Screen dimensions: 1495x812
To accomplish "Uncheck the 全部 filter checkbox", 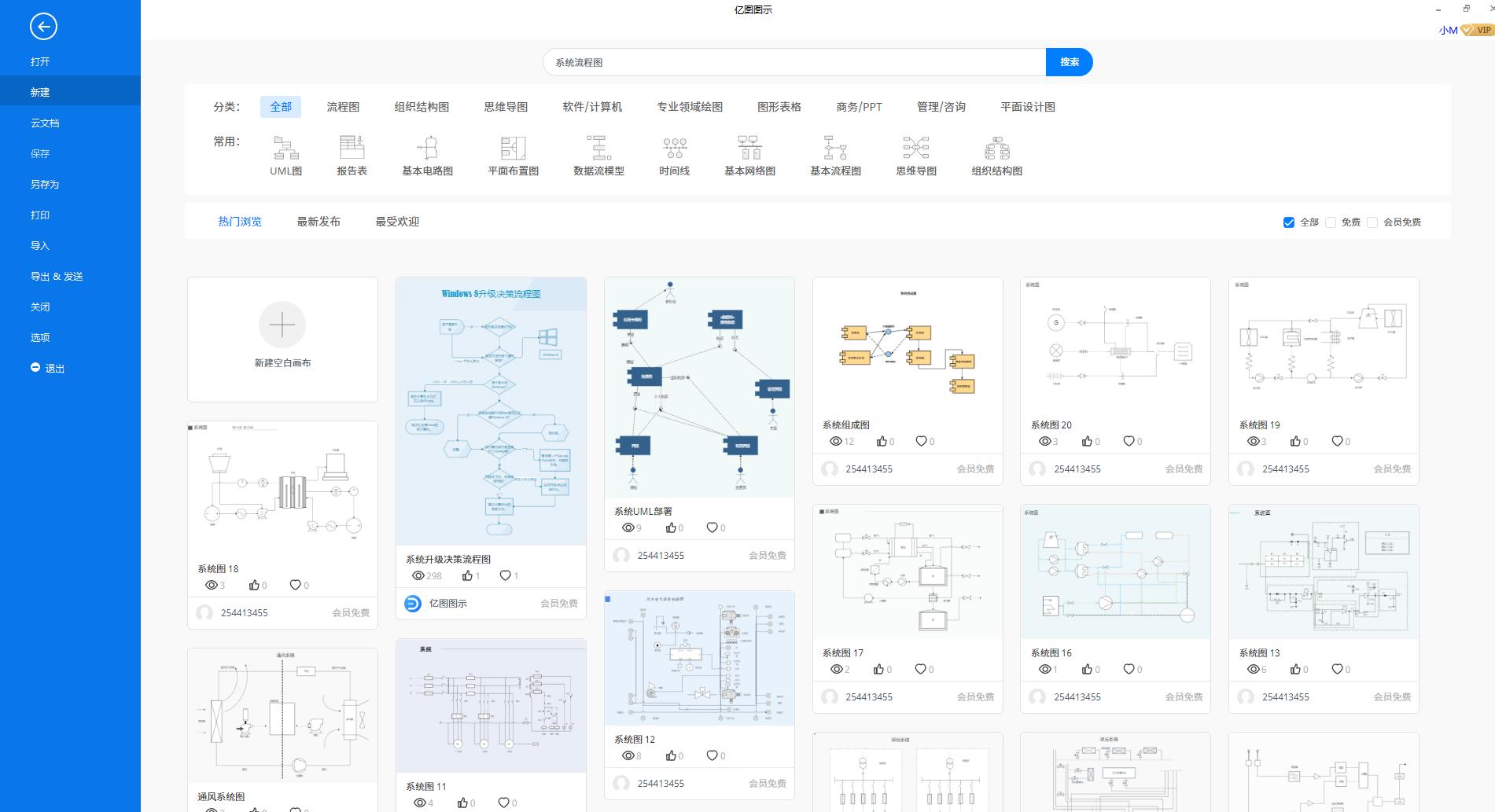I will [x=1288, y=222].
